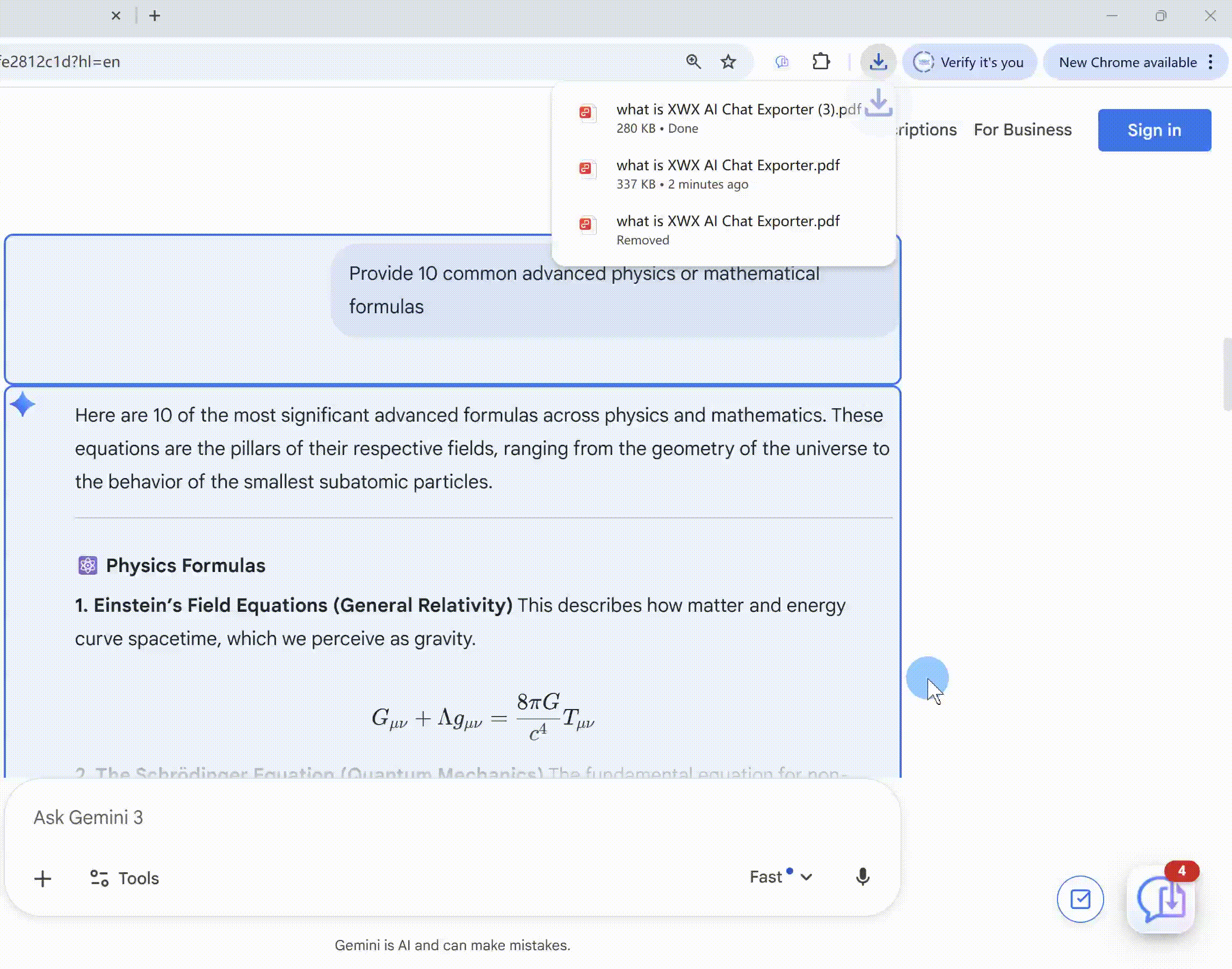
Task: Open the Extensions puzzle icon
Action: (821, 61)
